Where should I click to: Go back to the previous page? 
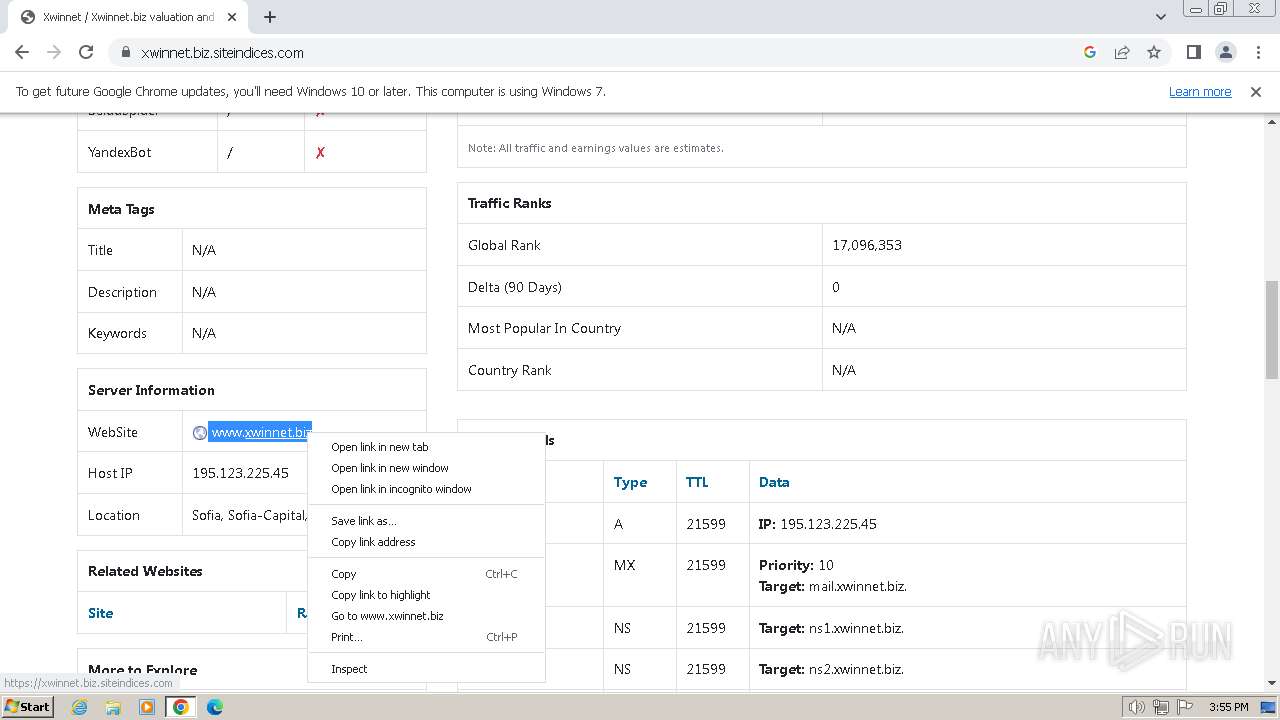coord(22,52)
